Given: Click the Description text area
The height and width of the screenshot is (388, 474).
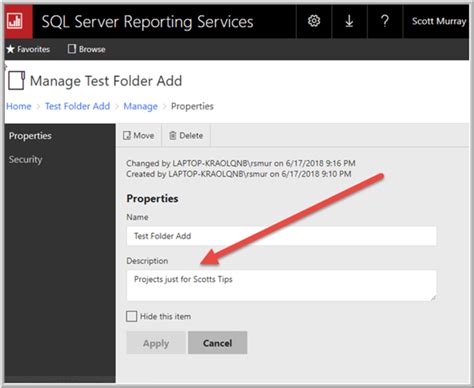Looking at the screenshot, I should pos(281,285).
